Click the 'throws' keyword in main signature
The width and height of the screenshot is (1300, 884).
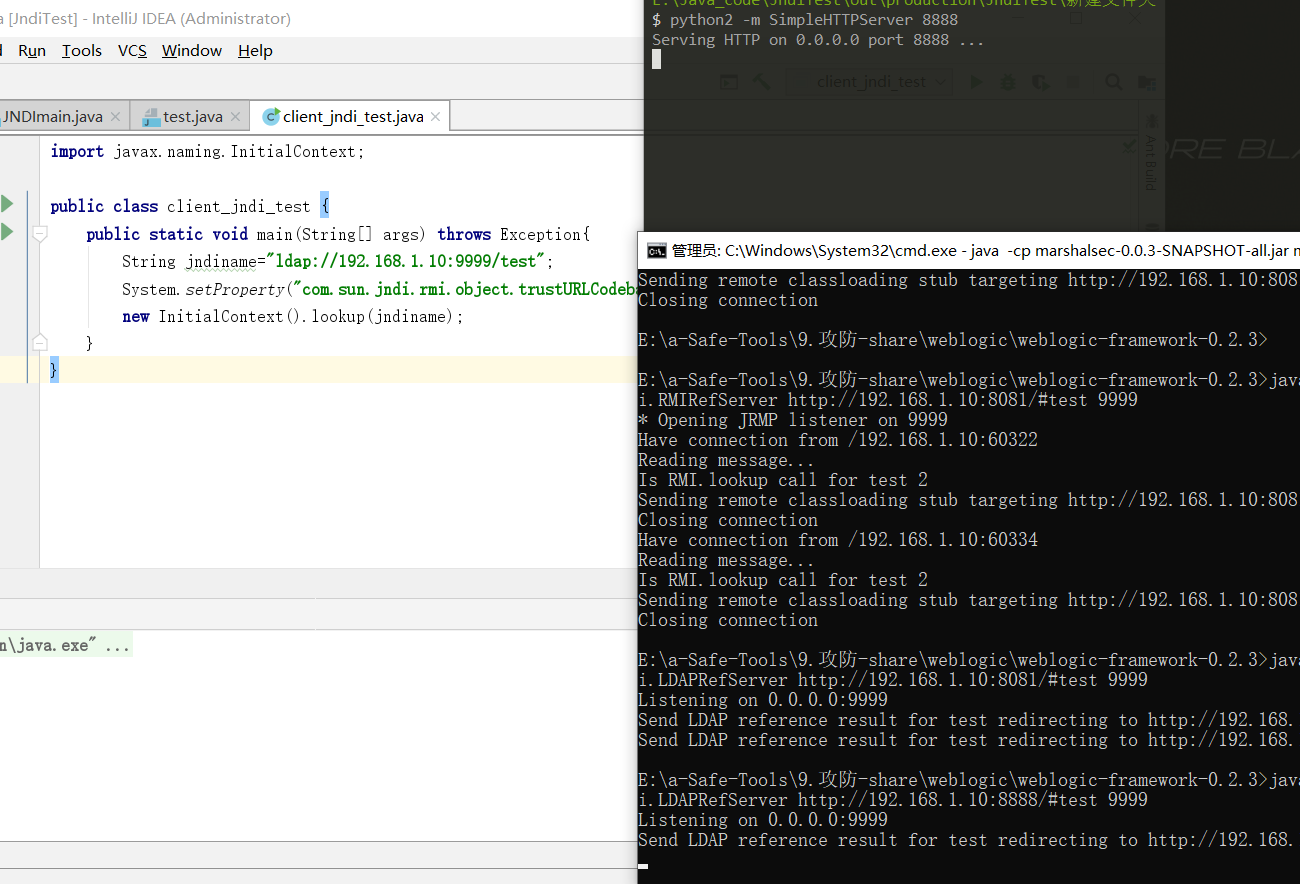pyautogui.click(x=464, y=234)
